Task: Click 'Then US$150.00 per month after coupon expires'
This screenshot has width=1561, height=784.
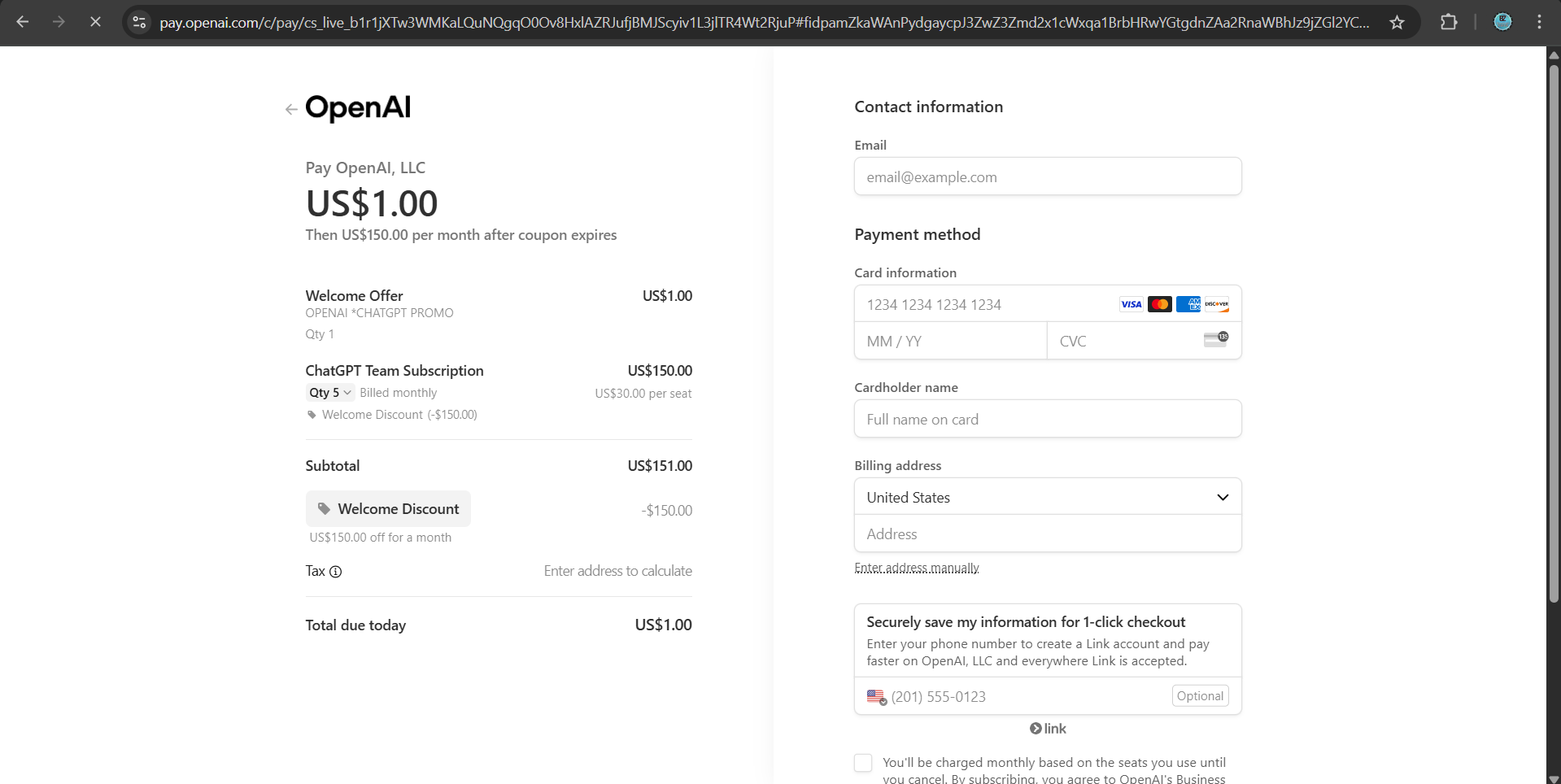Action: coord(461,235)
